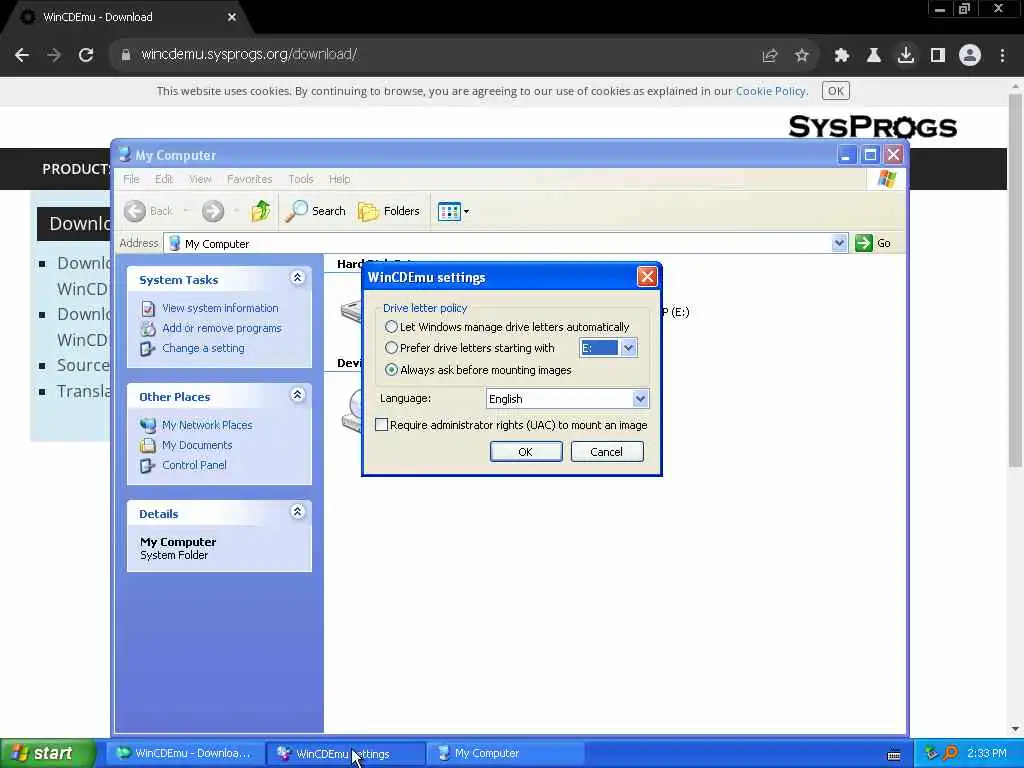The width and height of the screenshot is (1024, 768).
Task: Click the SysProgs logo
Action: [872, 127]
